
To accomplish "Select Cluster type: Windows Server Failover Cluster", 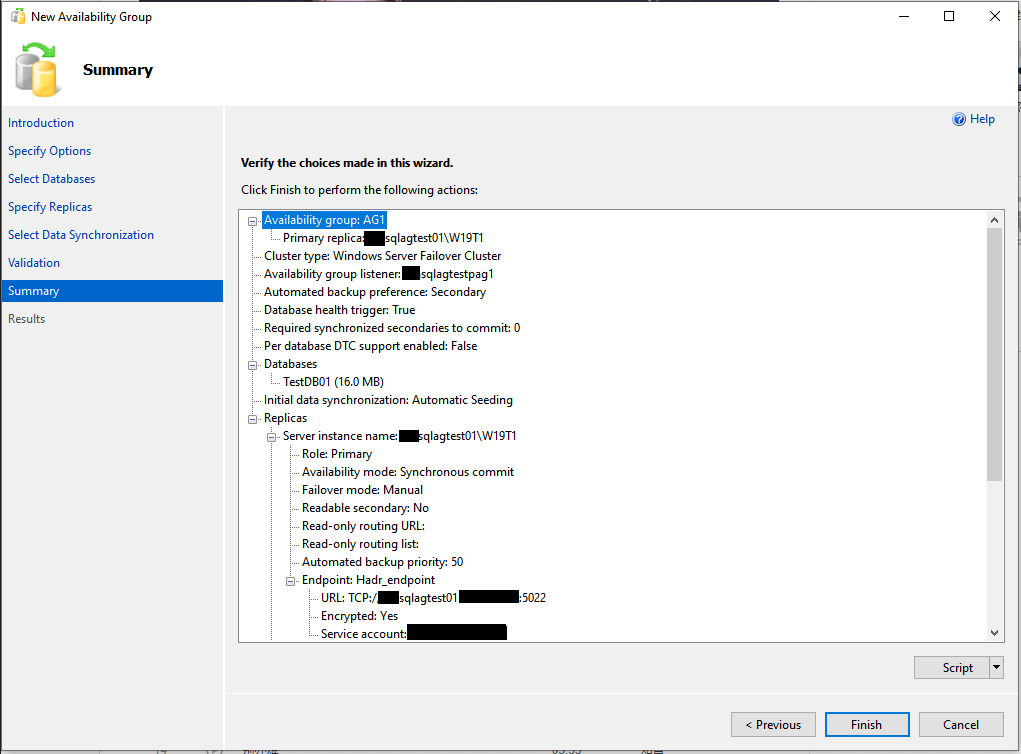I will coord(382,256).
